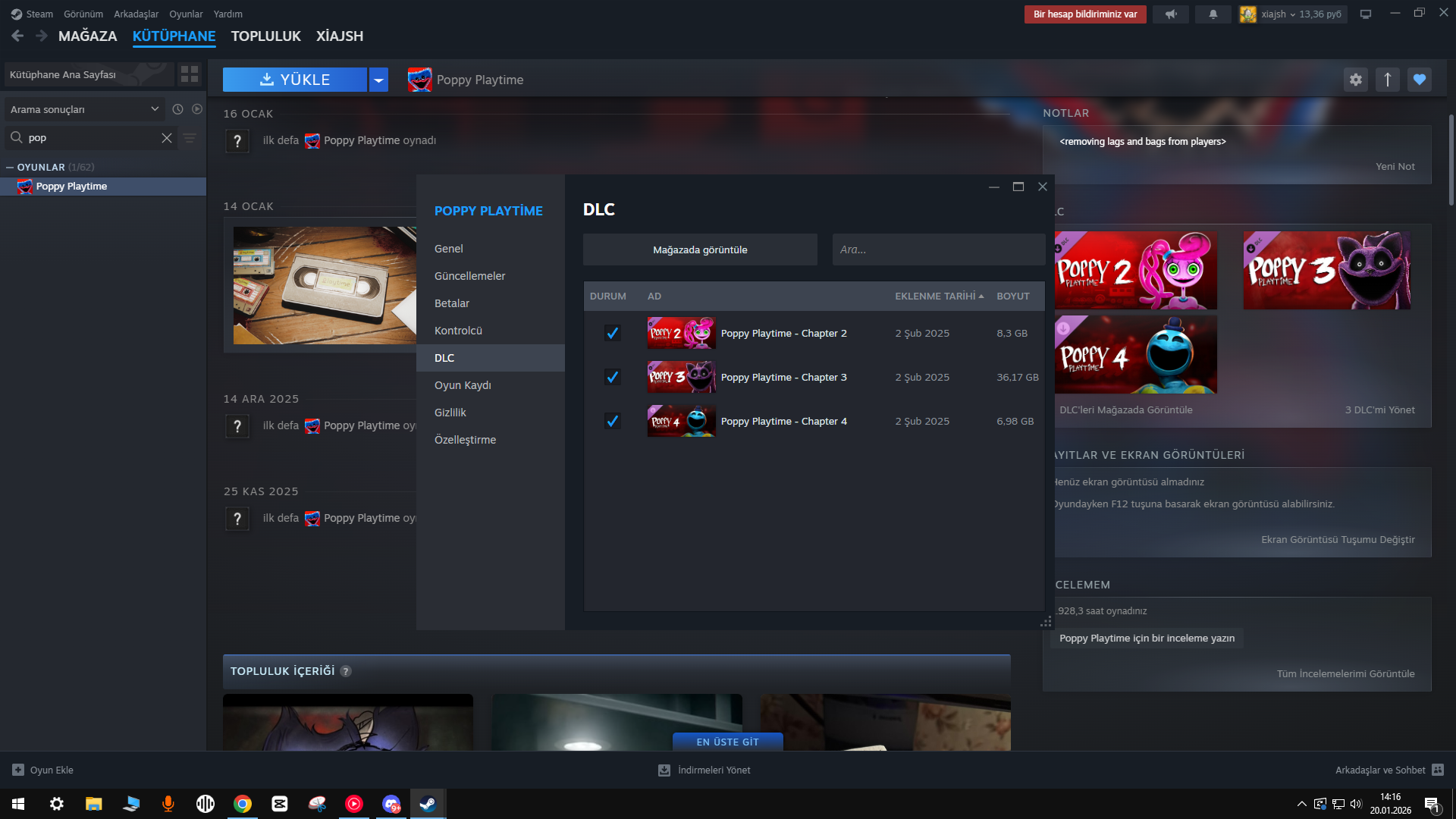Click Yeni Not link
Screen dimensions: 1456x819
1395,167
